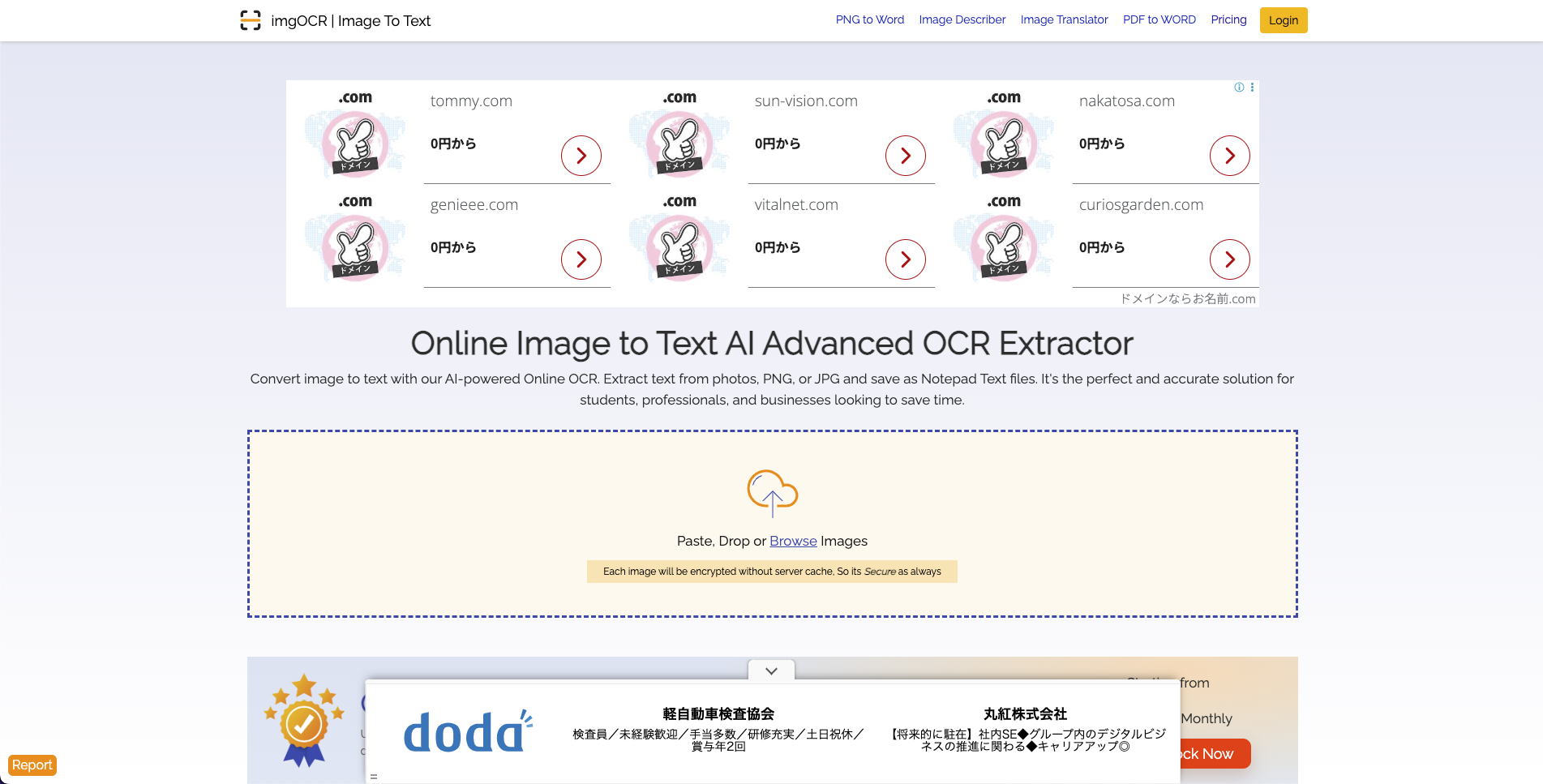Click the imgOCR scan frame logo icon
Image resolution: width=1543 pixels, height=784 pixels.
click(x=251, y=20)
